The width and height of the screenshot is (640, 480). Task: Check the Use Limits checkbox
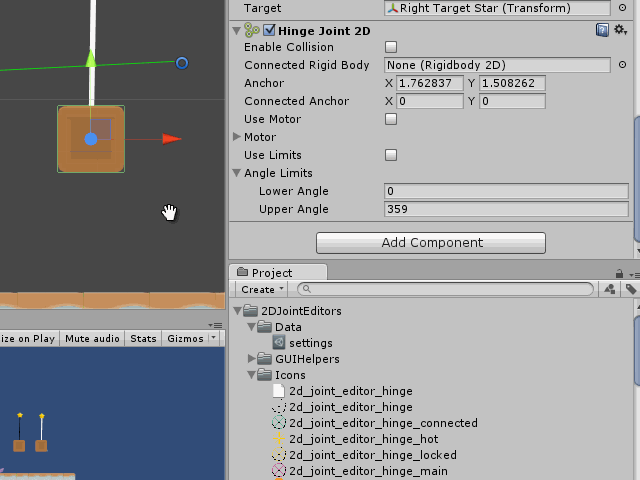point(391,155)
